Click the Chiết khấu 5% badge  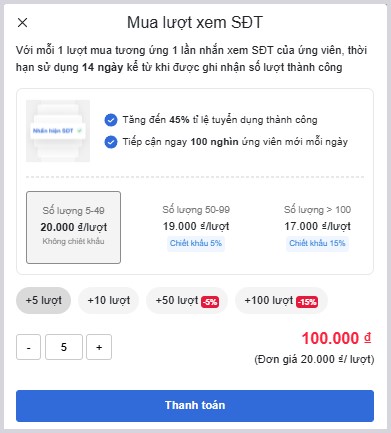click(x=196, y=243)
